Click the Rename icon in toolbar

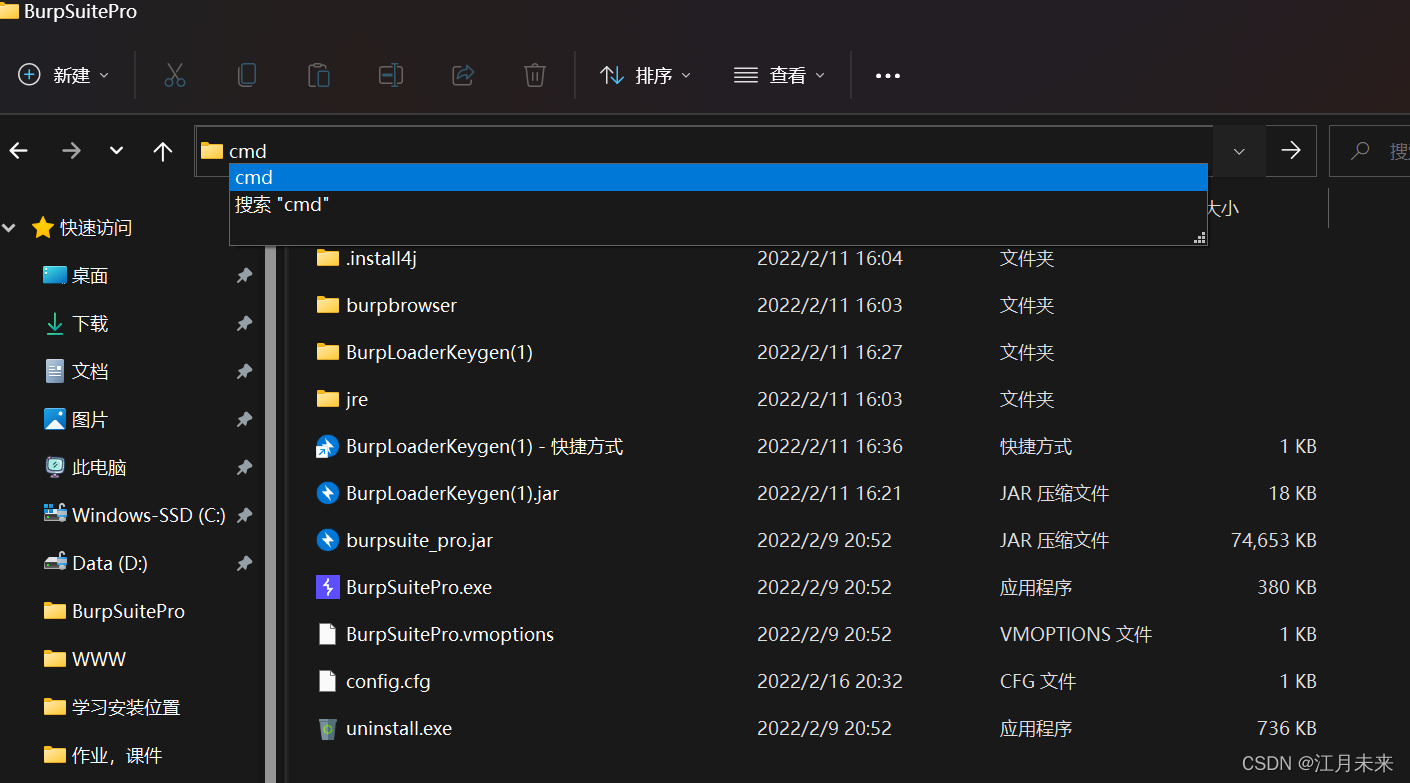coord(390,75)
